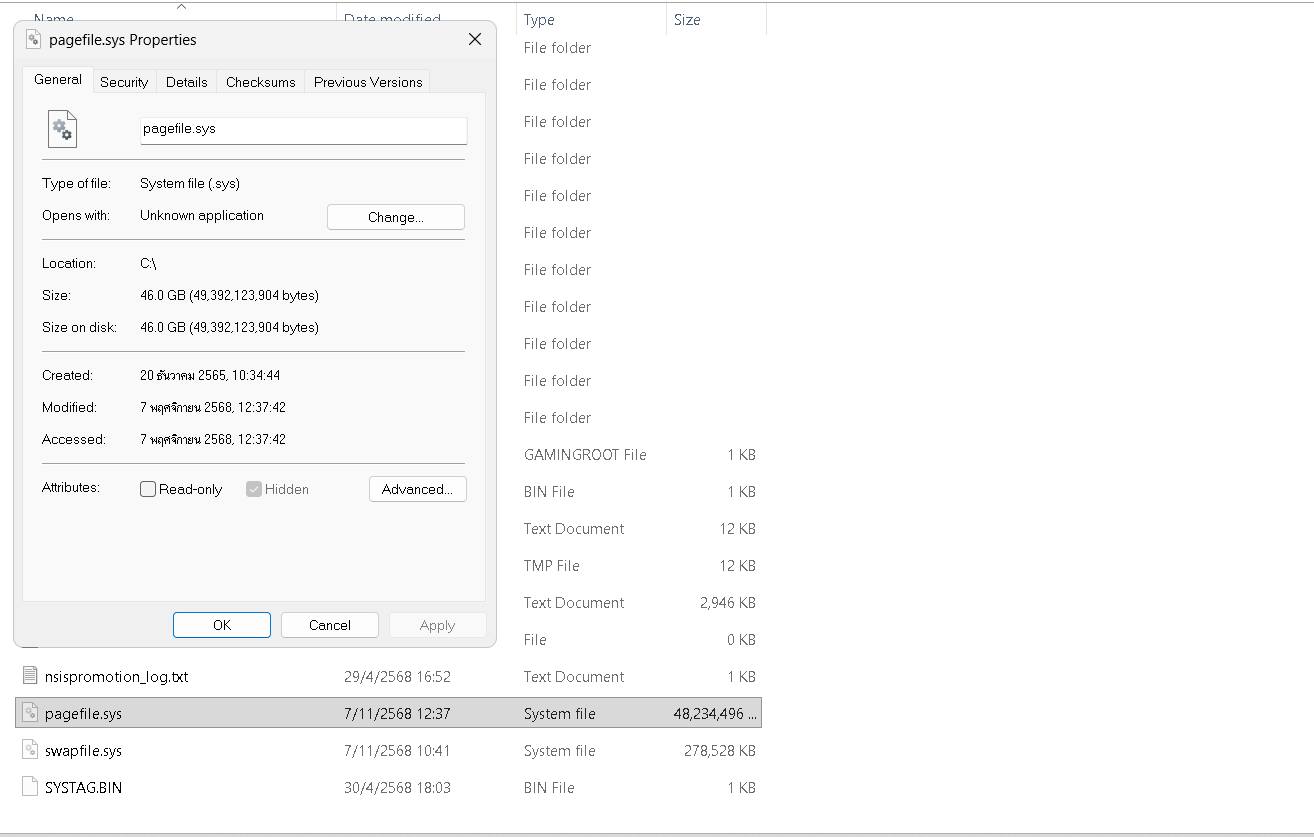Click the 278,528 KB size cell
Screen dimensions: 1314x837
click(720, 750)
